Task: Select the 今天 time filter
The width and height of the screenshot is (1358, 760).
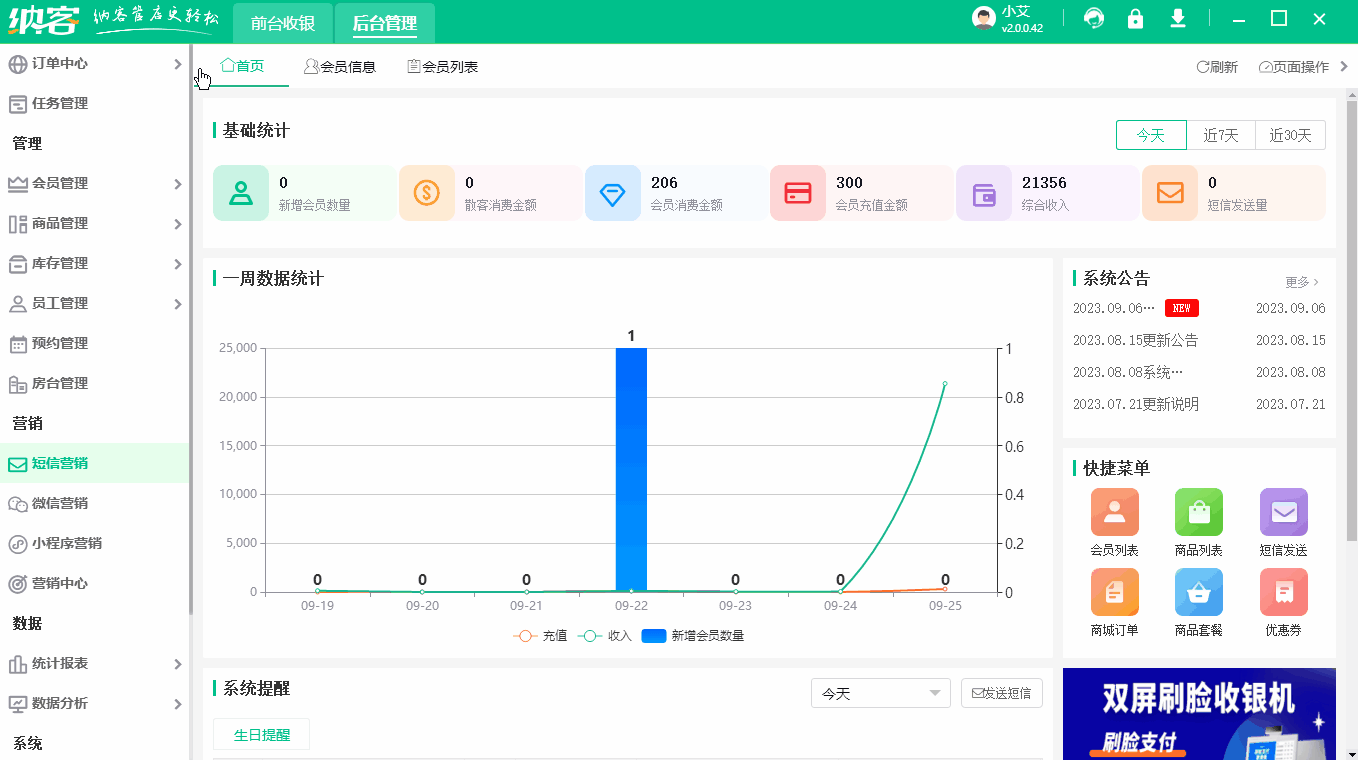Action: (x=1151, y=134)
